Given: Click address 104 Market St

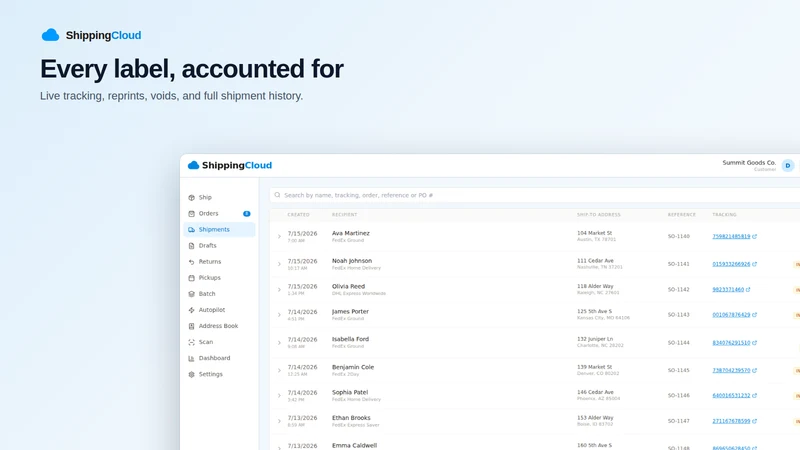Looking at the screenshot, I should 594,233.
